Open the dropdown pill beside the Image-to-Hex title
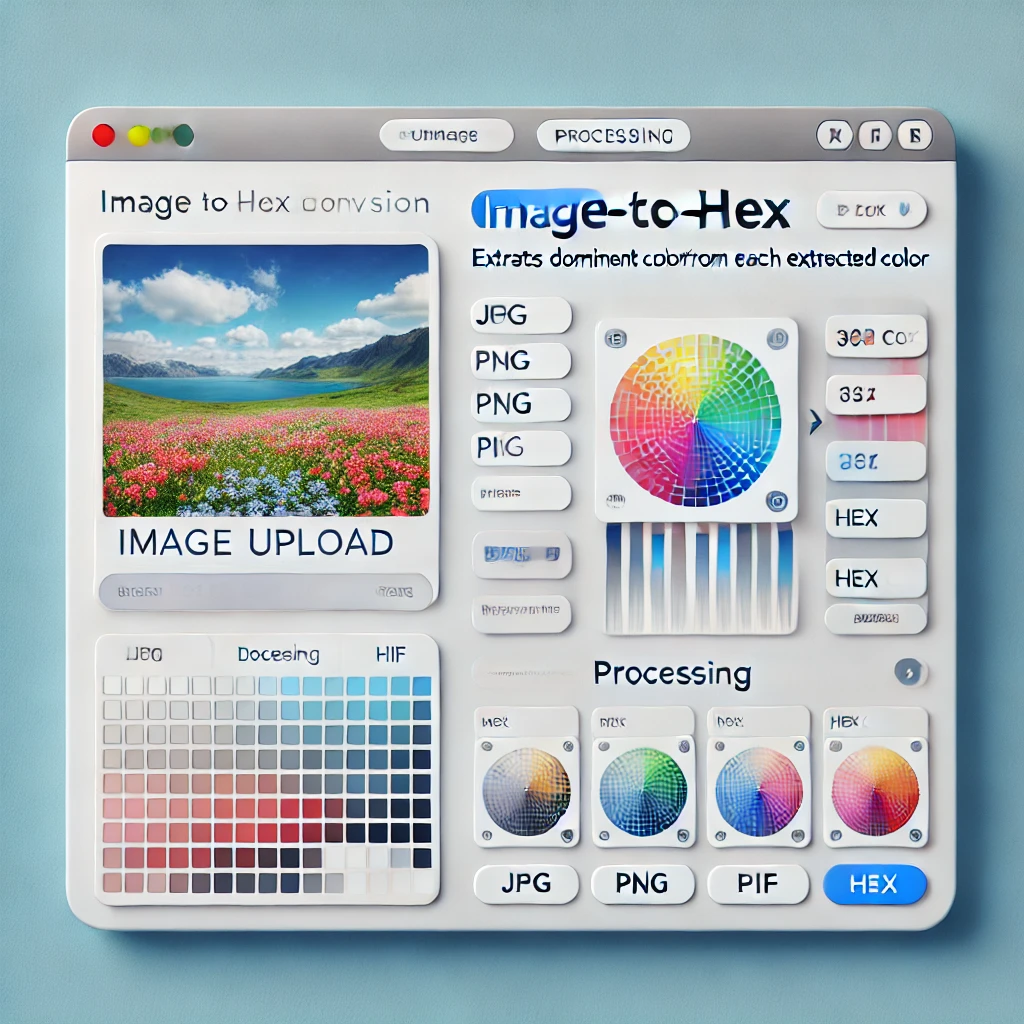 872,210
